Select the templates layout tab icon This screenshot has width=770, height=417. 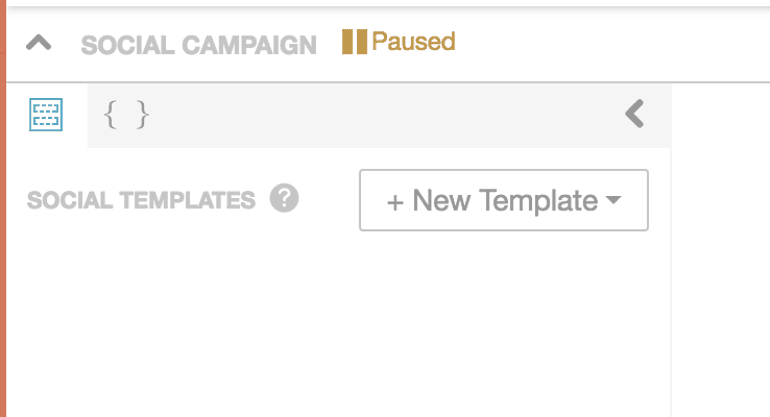[46, 115]
